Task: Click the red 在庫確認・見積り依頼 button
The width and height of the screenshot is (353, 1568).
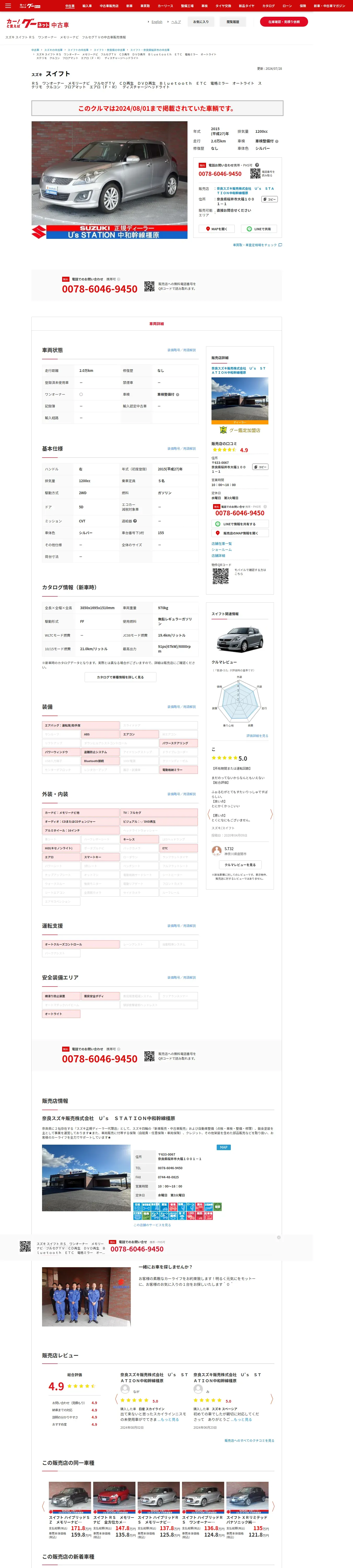Action: click(284, 21)
